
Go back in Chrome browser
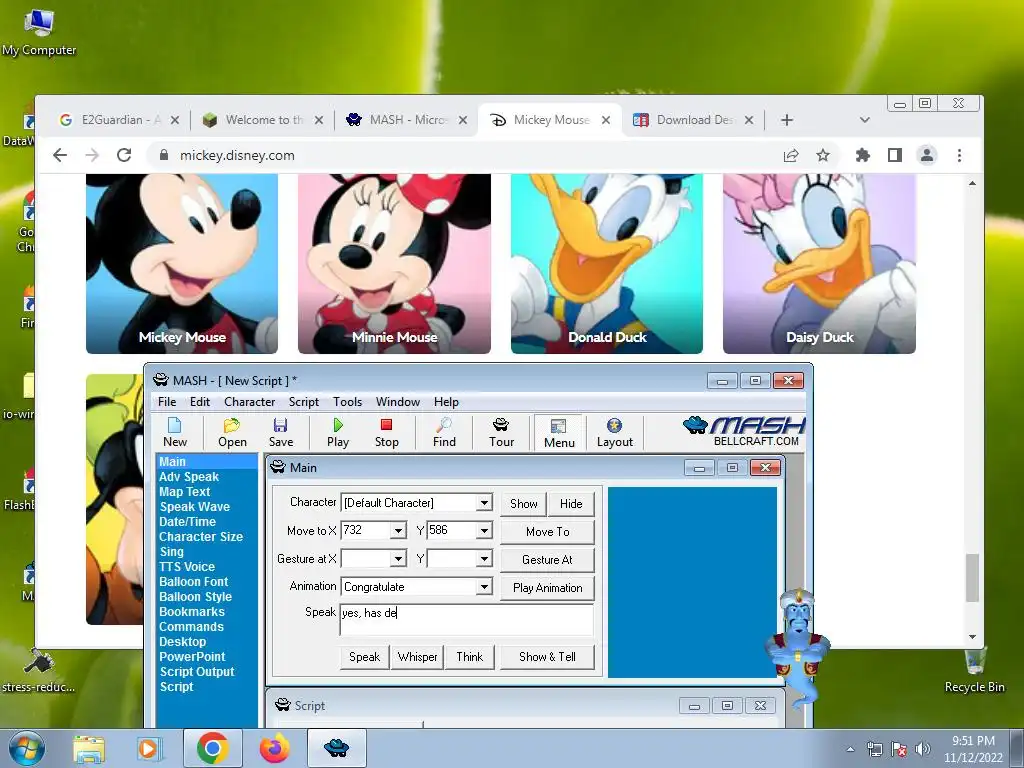click(x=59, y=155)
